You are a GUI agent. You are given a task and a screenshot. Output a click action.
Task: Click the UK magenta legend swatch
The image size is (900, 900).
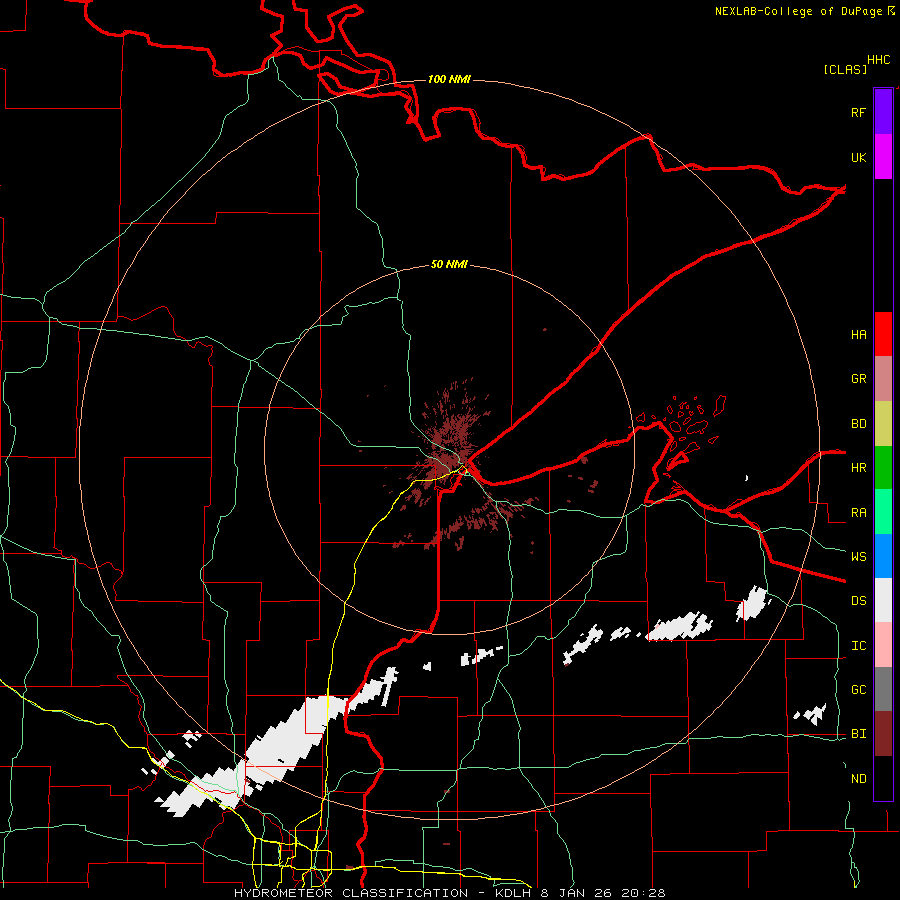(883, 157)
